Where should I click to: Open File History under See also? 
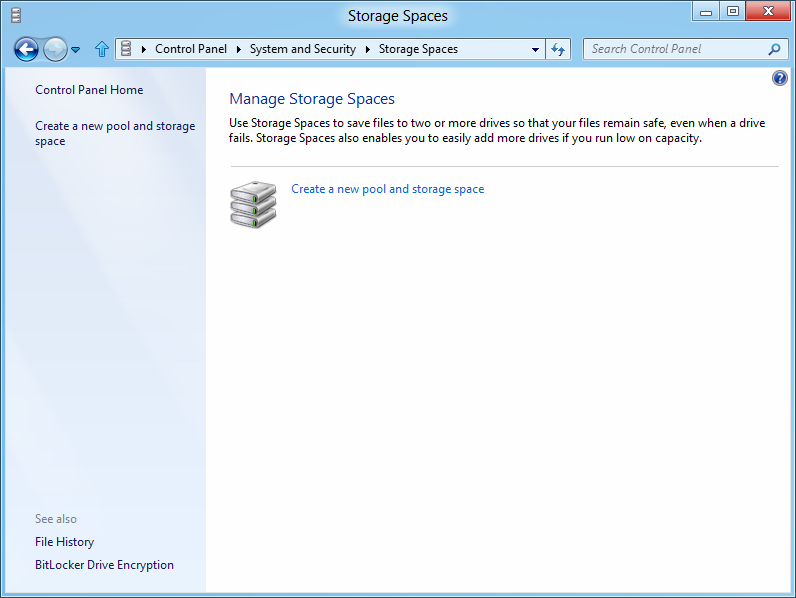click(64, 542)
